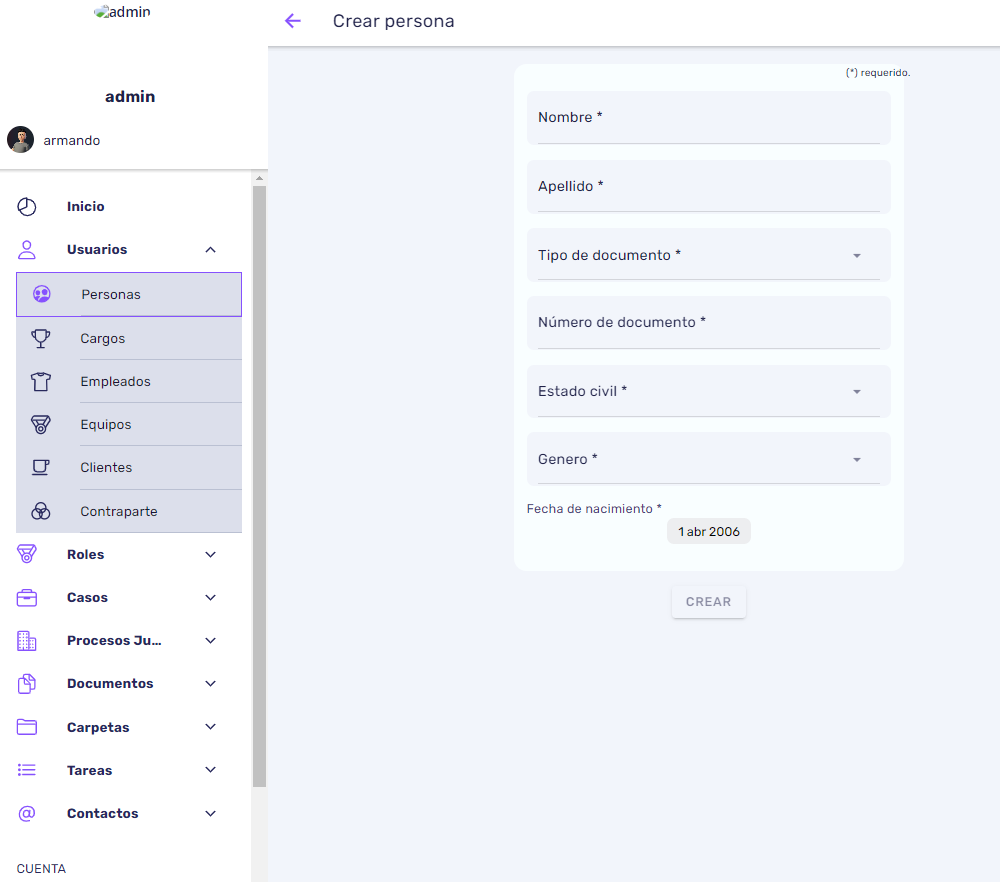This screenshot has width=1000, height=882.
Task: Open the Tipo de documento dropdown
Action: point(709,254)
